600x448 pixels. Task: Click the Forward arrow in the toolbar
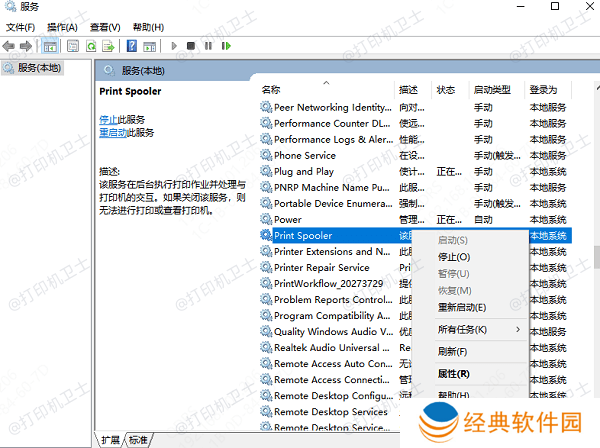(x=26, y=46)
